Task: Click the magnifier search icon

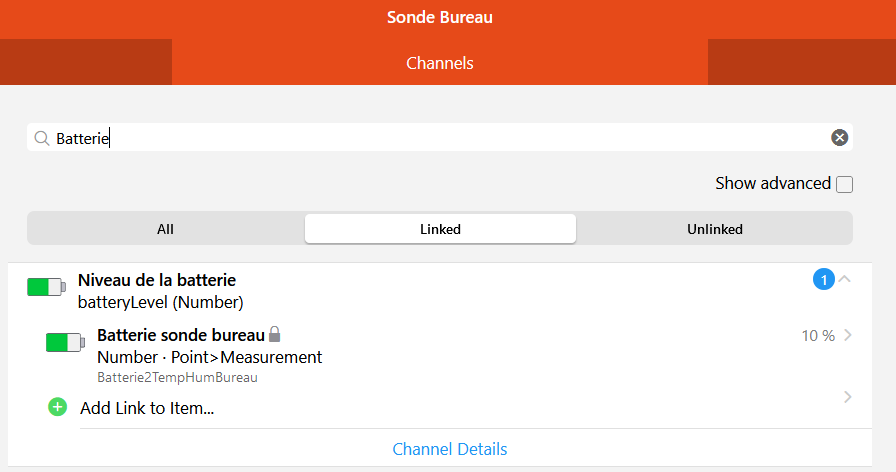Action: pos(42,138)
